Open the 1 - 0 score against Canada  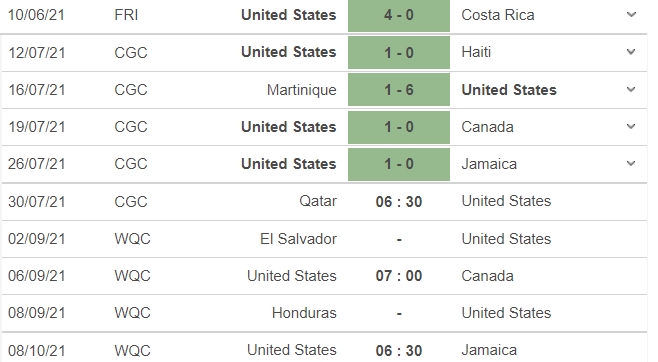tap(399, 127)
